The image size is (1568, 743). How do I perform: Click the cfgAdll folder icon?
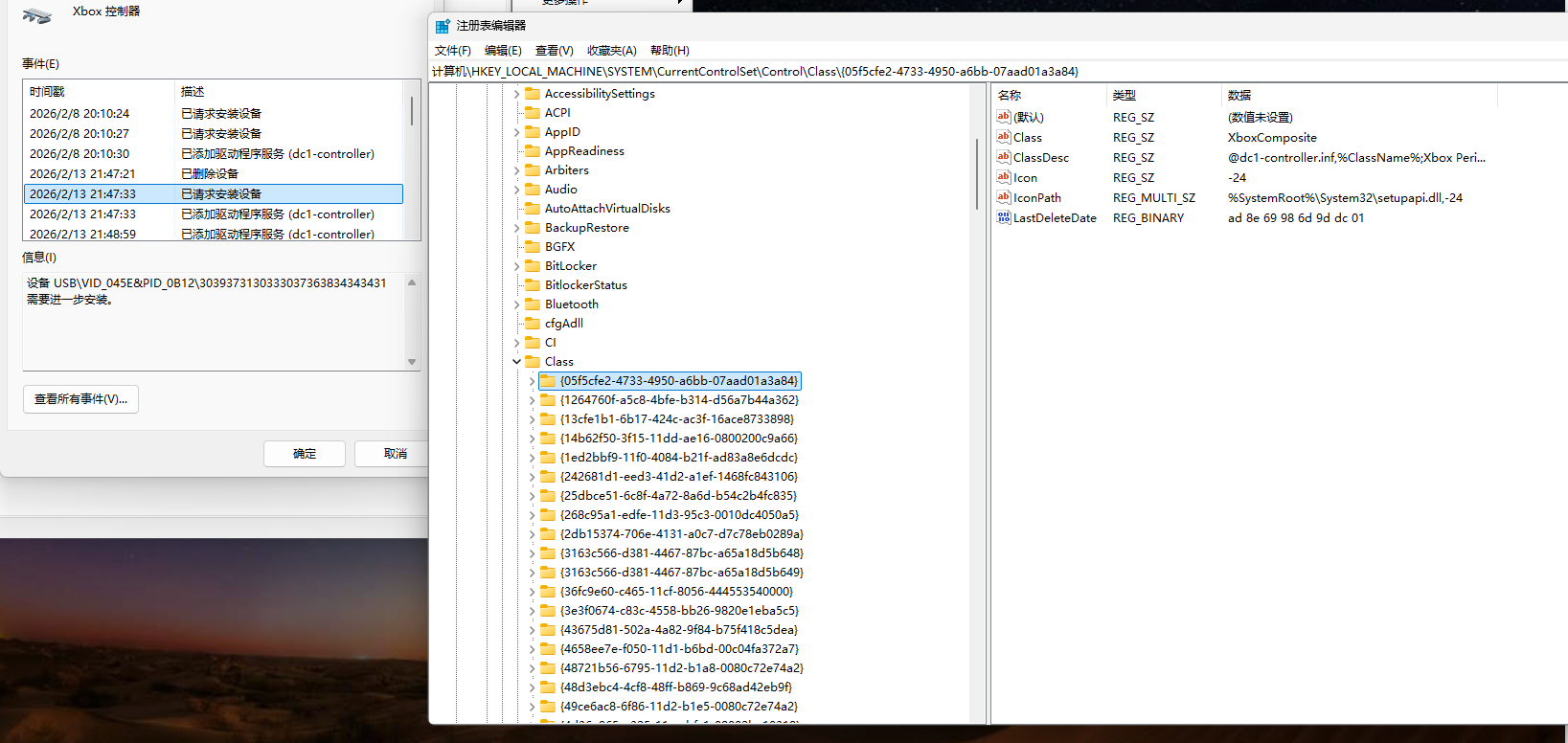click(x=534, y=324)
